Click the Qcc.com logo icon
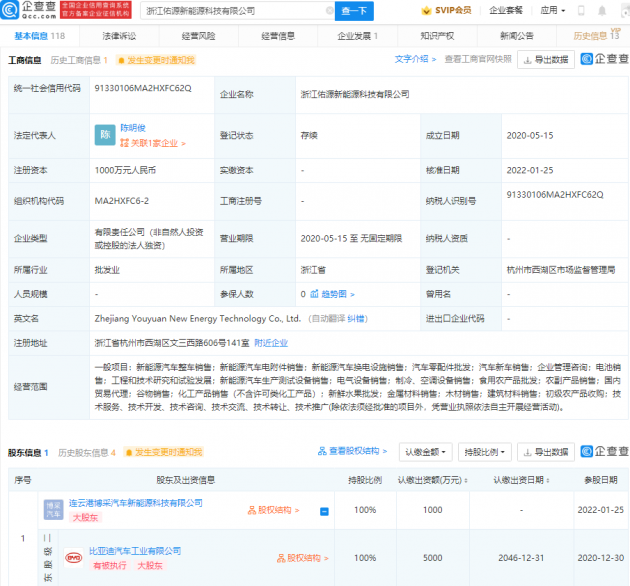The image size is (630, 586). click(10, 10)
